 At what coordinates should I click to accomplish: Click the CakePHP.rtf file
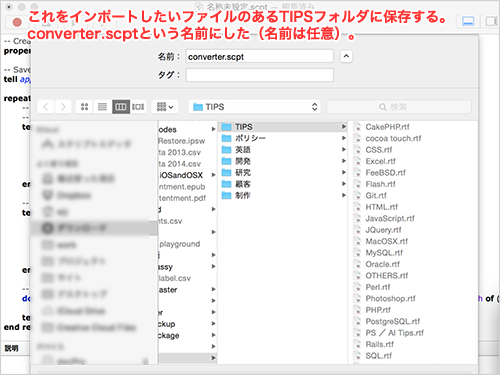click(387, 127)
